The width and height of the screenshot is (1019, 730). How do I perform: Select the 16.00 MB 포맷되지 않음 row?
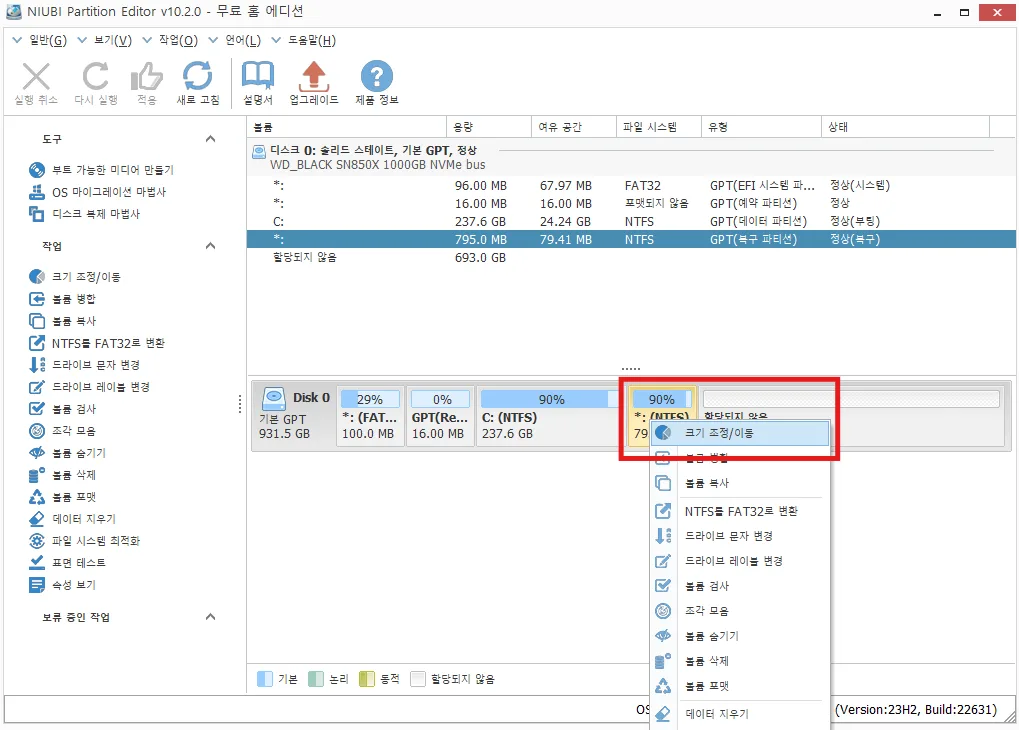click(631, 203)
